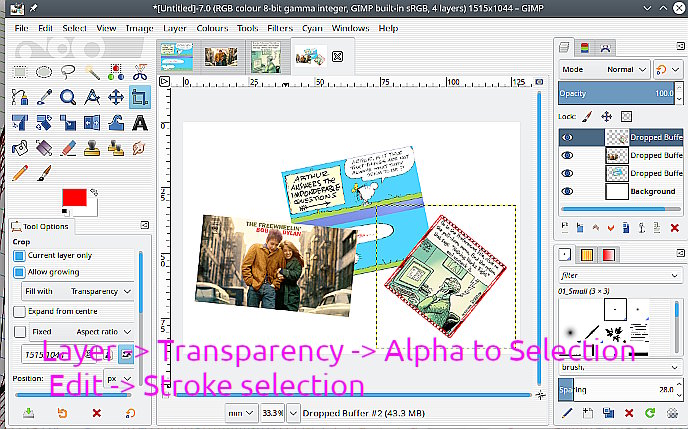
Task: Hide the Background layer
Action: pos(567,191)
